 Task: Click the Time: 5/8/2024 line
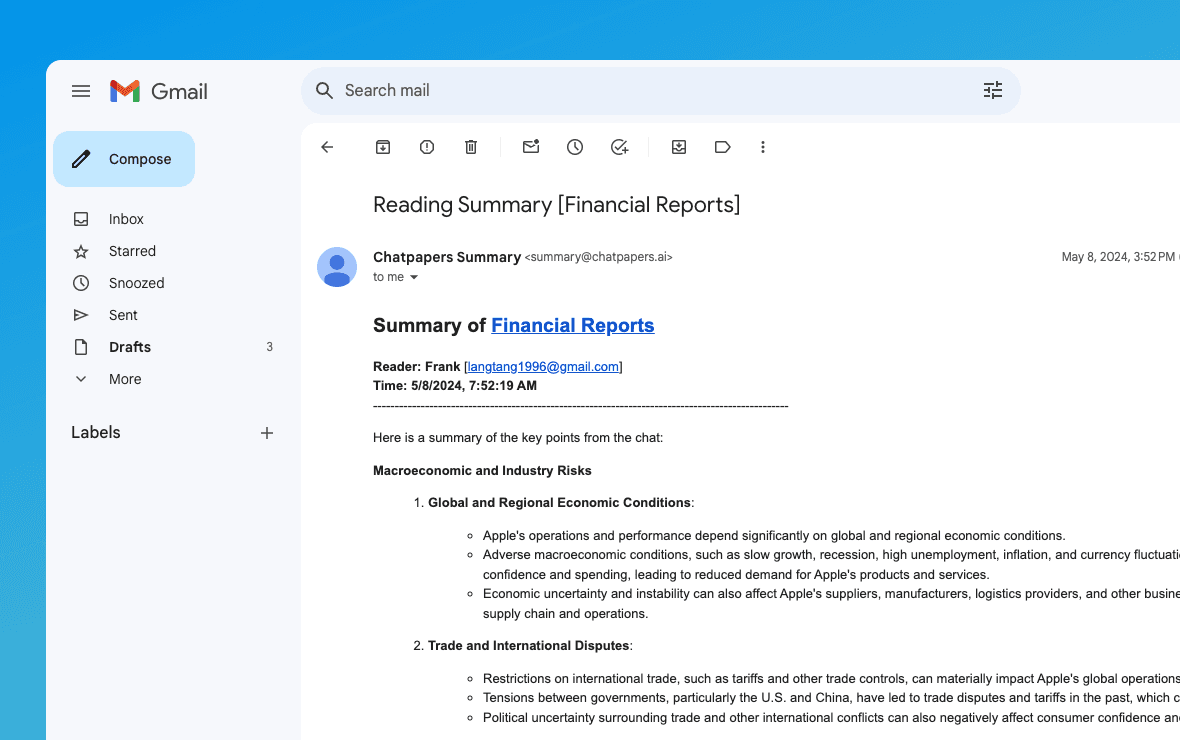pyautogui.click(x=455, y=385)
